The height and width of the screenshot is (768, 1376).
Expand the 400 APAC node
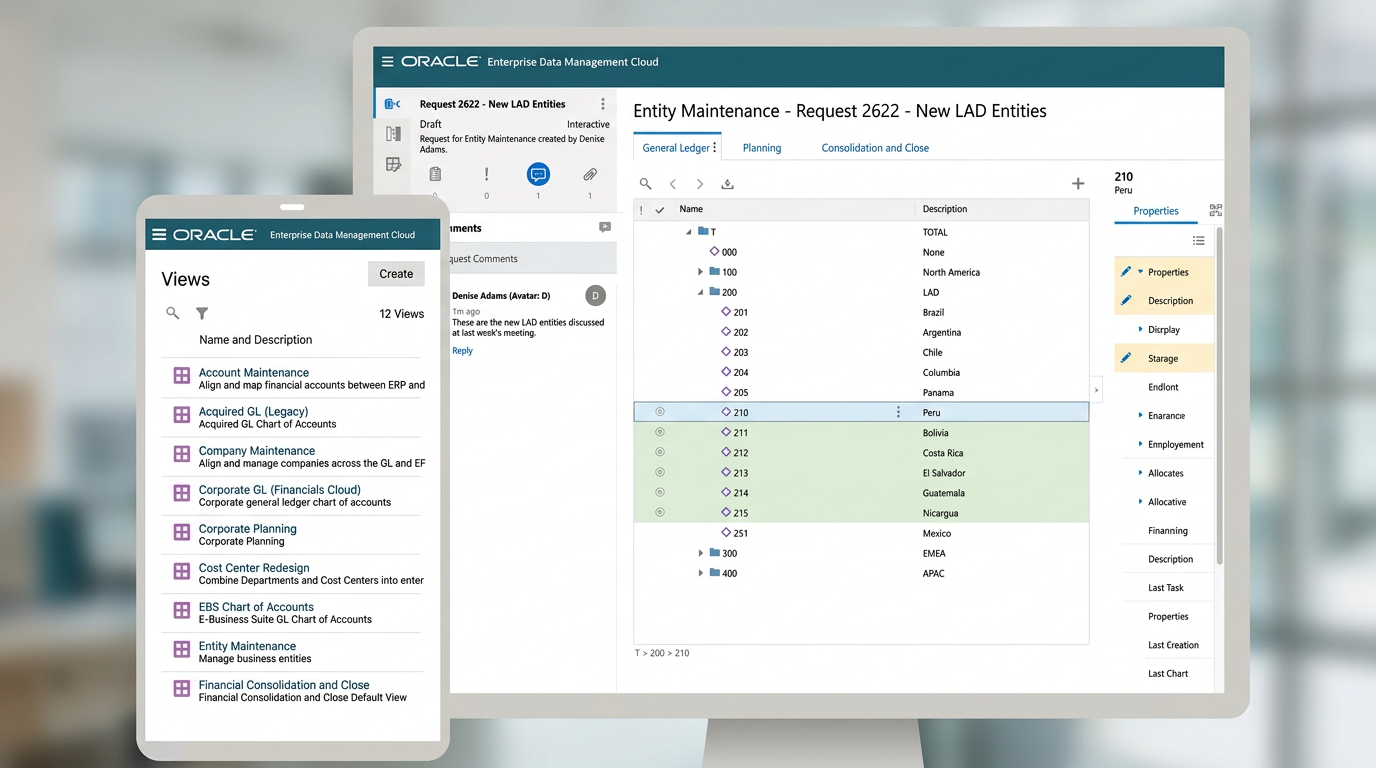click(x=700, y=572)
